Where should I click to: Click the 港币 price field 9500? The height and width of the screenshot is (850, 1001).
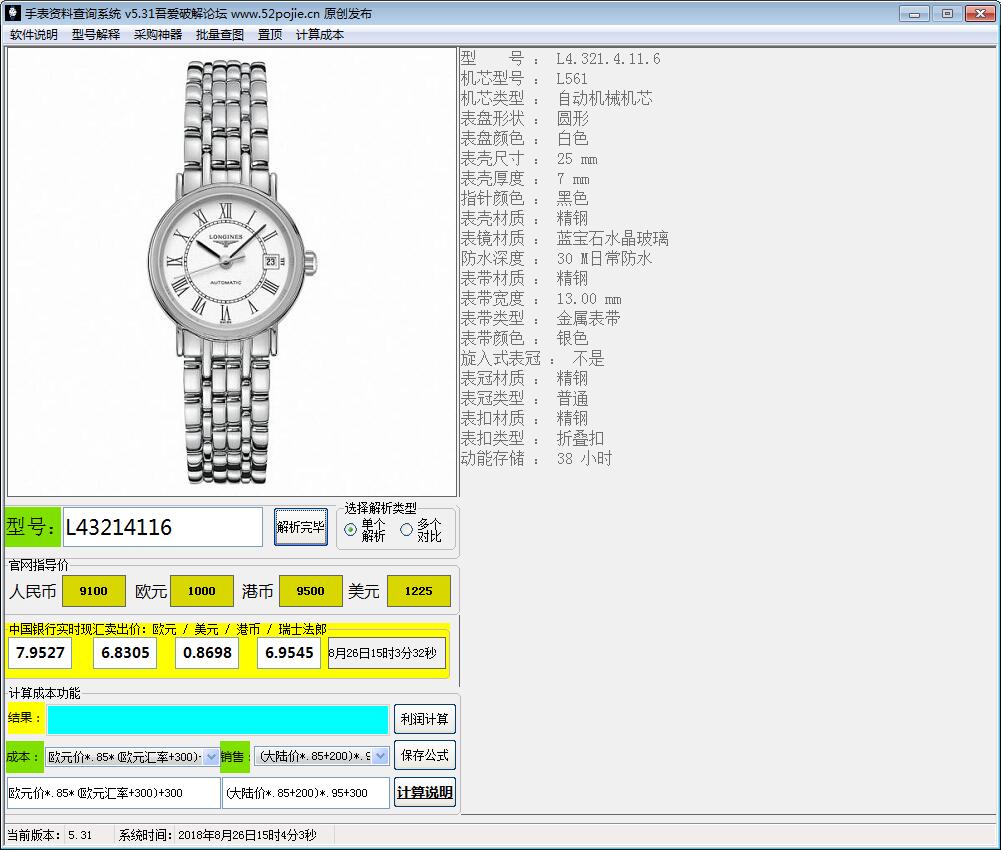click(x=310, y=591)
